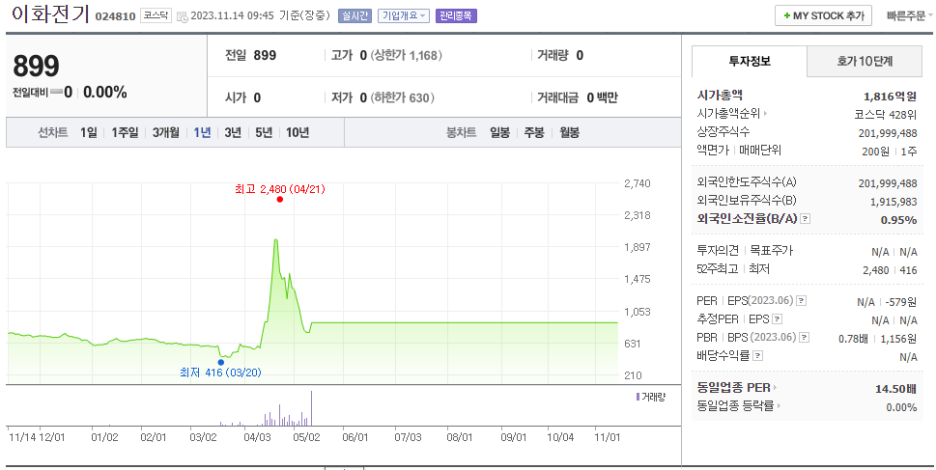Click the 거래대금 label
The height and width of the screenshot is (470, 936).
[558, 98]
